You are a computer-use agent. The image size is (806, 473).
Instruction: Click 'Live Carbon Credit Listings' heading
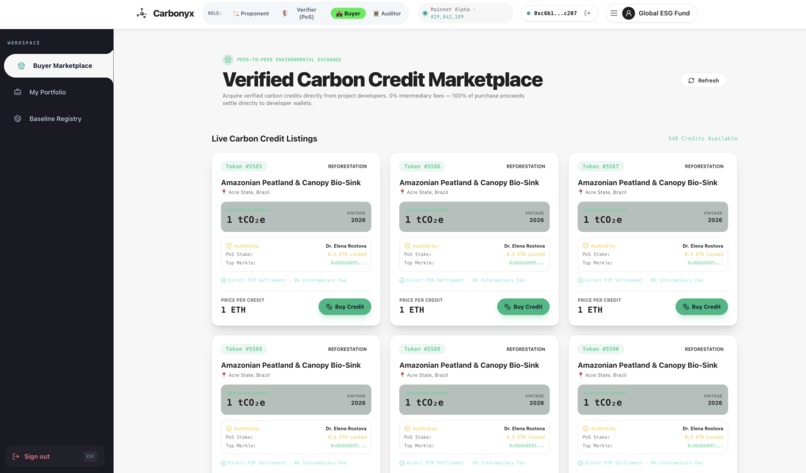pyautogui.click(x=264, y=138)
